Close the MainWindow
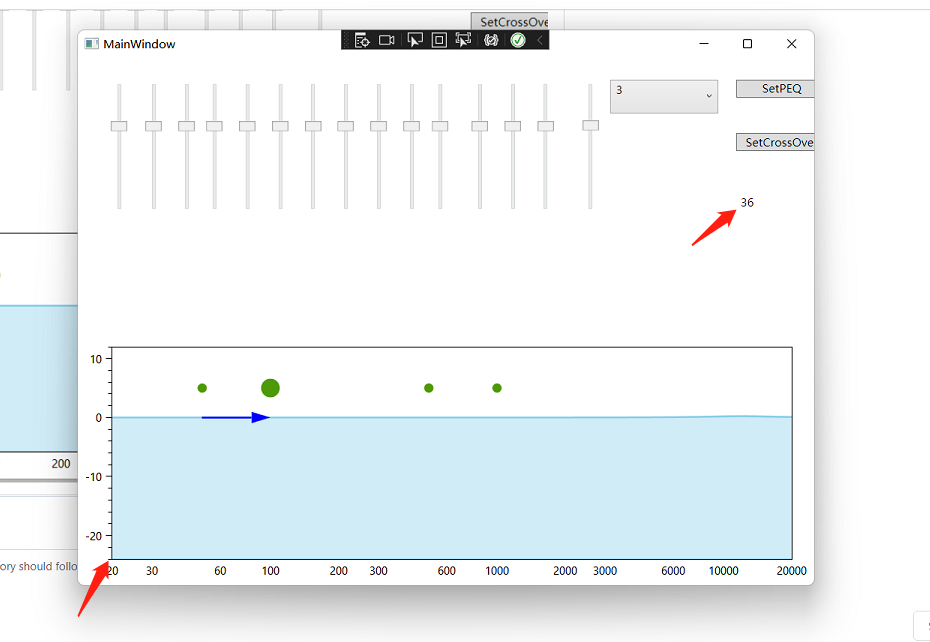930x642 pixels. pos(791,44)
